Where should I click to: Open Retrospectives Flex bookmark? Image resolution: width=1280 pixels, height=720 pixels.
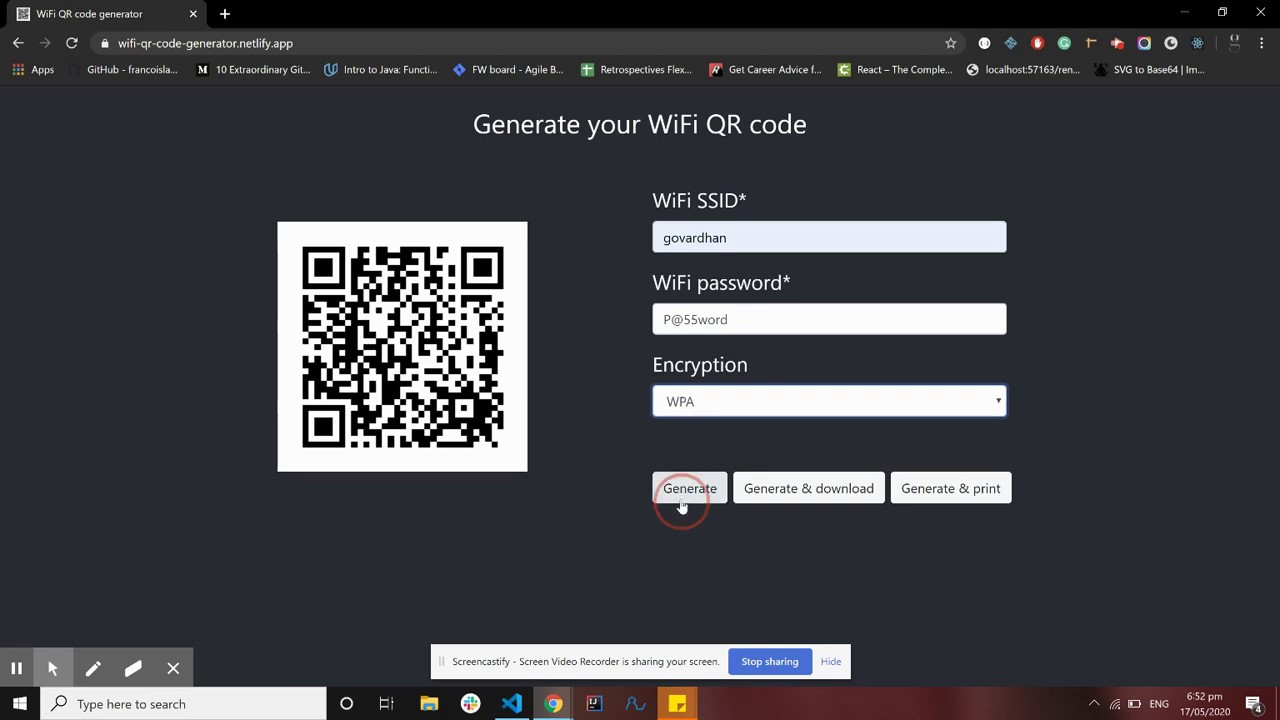[636, 69]
